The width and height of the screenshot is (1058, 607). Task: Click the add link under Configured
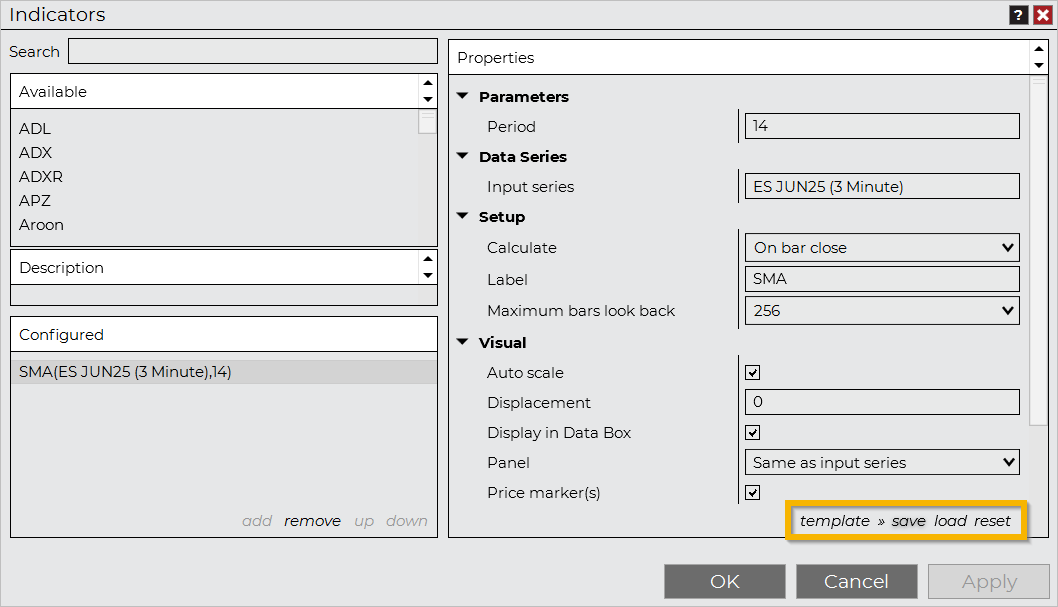click(257, 521)
